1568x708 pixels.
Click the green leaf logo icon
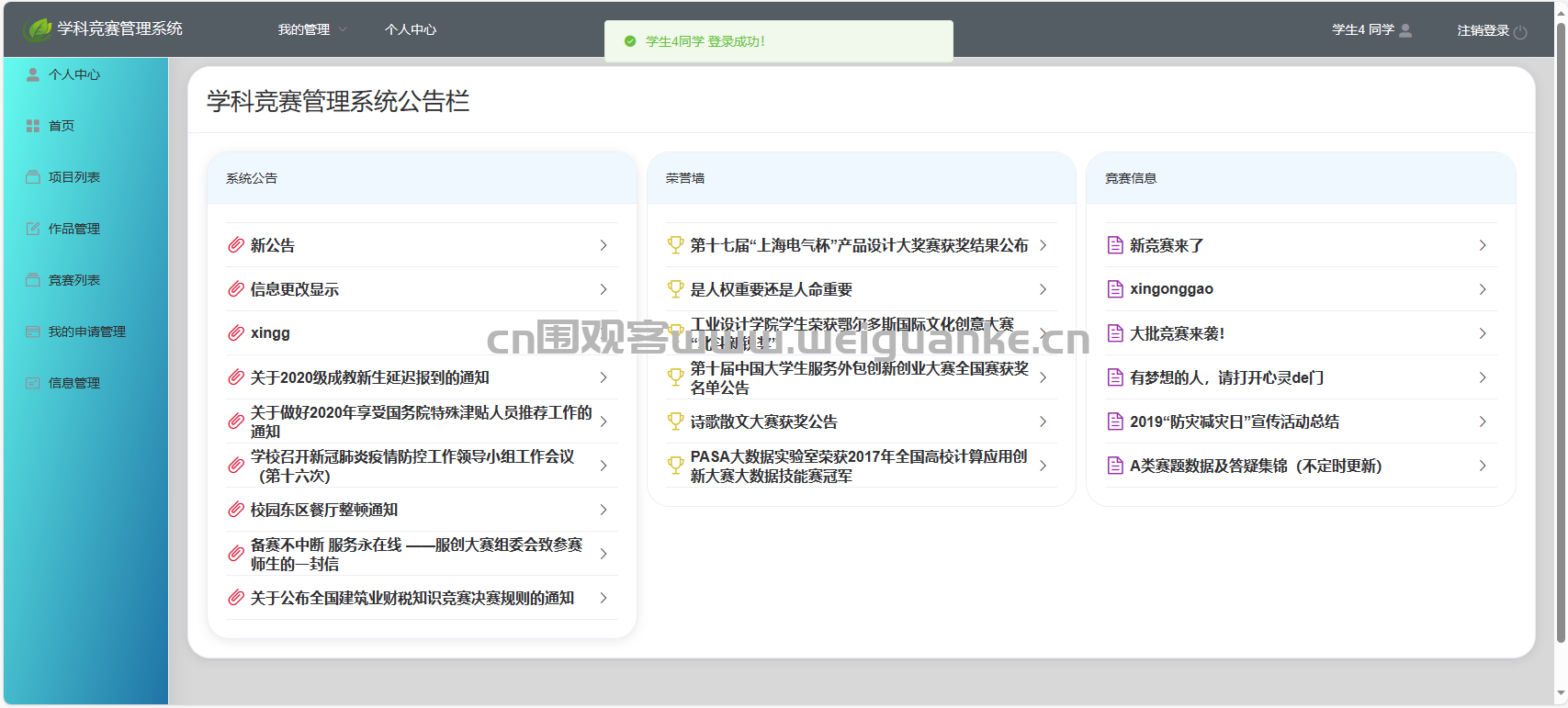tap(38, 29)
